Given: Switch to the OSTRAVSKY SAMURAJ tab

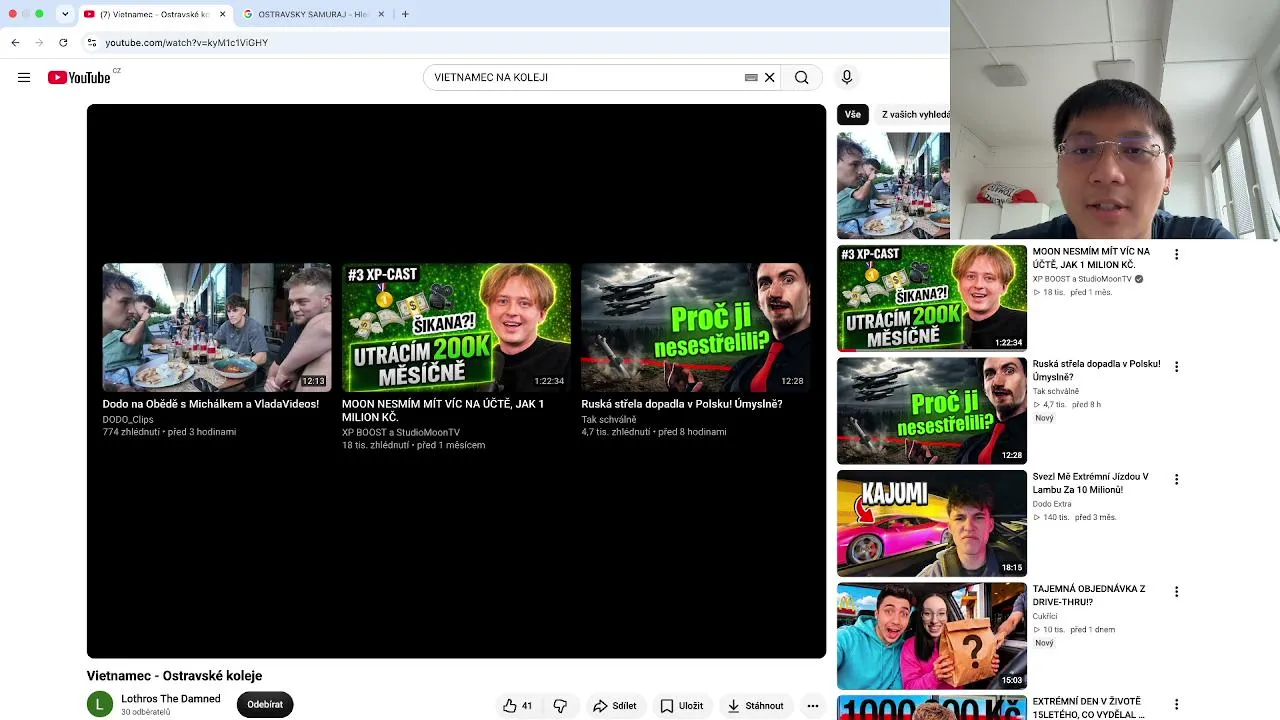Looking at the screenshot, I should (313, 14).
